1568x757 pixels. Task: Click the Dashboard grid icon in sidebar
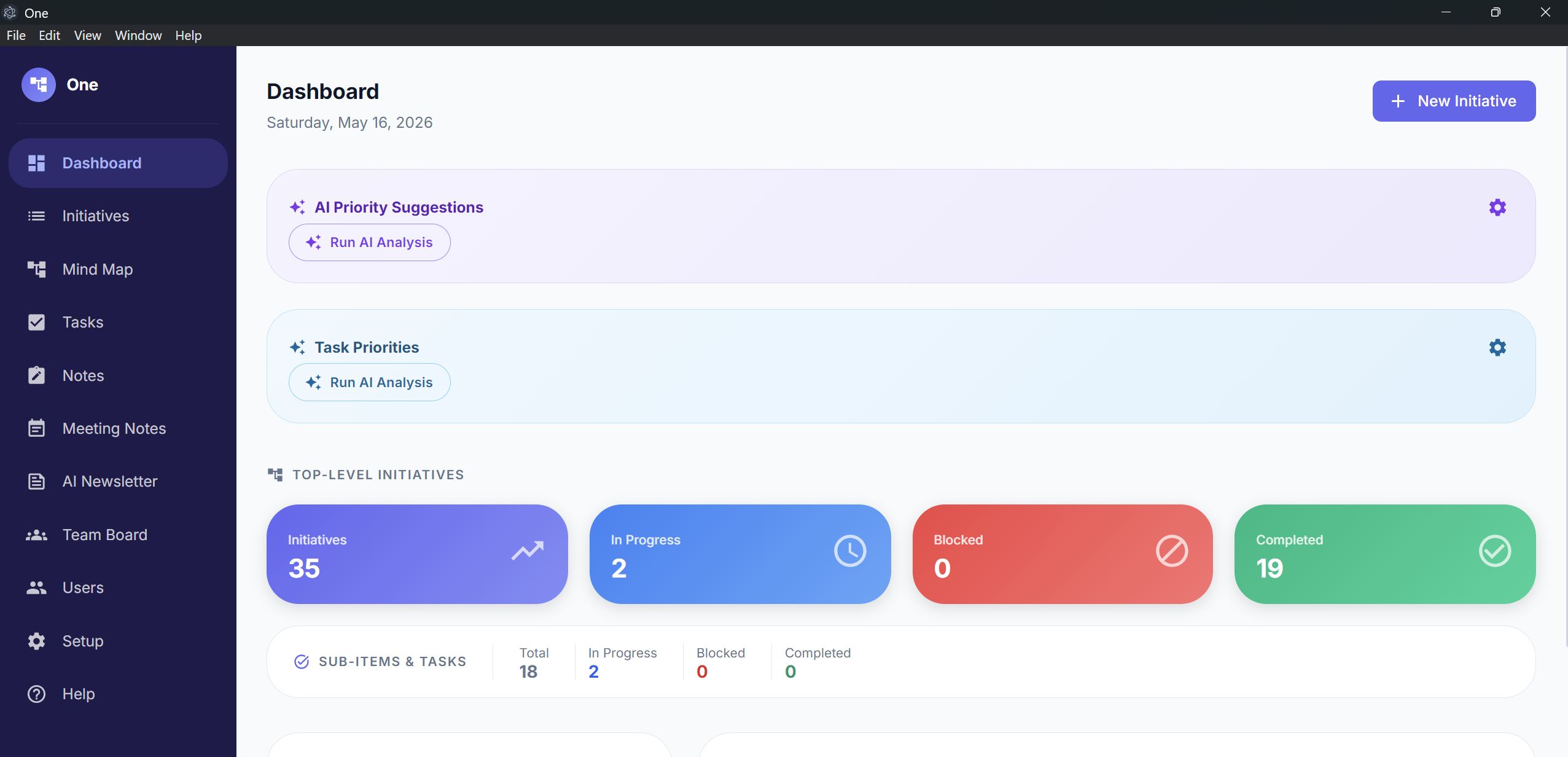point(36,163)
